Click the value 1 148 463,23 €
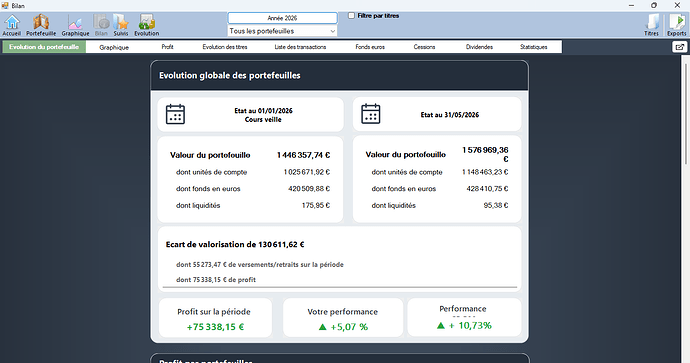The width and height of the screenshot is (690, 363). [485, 172]
